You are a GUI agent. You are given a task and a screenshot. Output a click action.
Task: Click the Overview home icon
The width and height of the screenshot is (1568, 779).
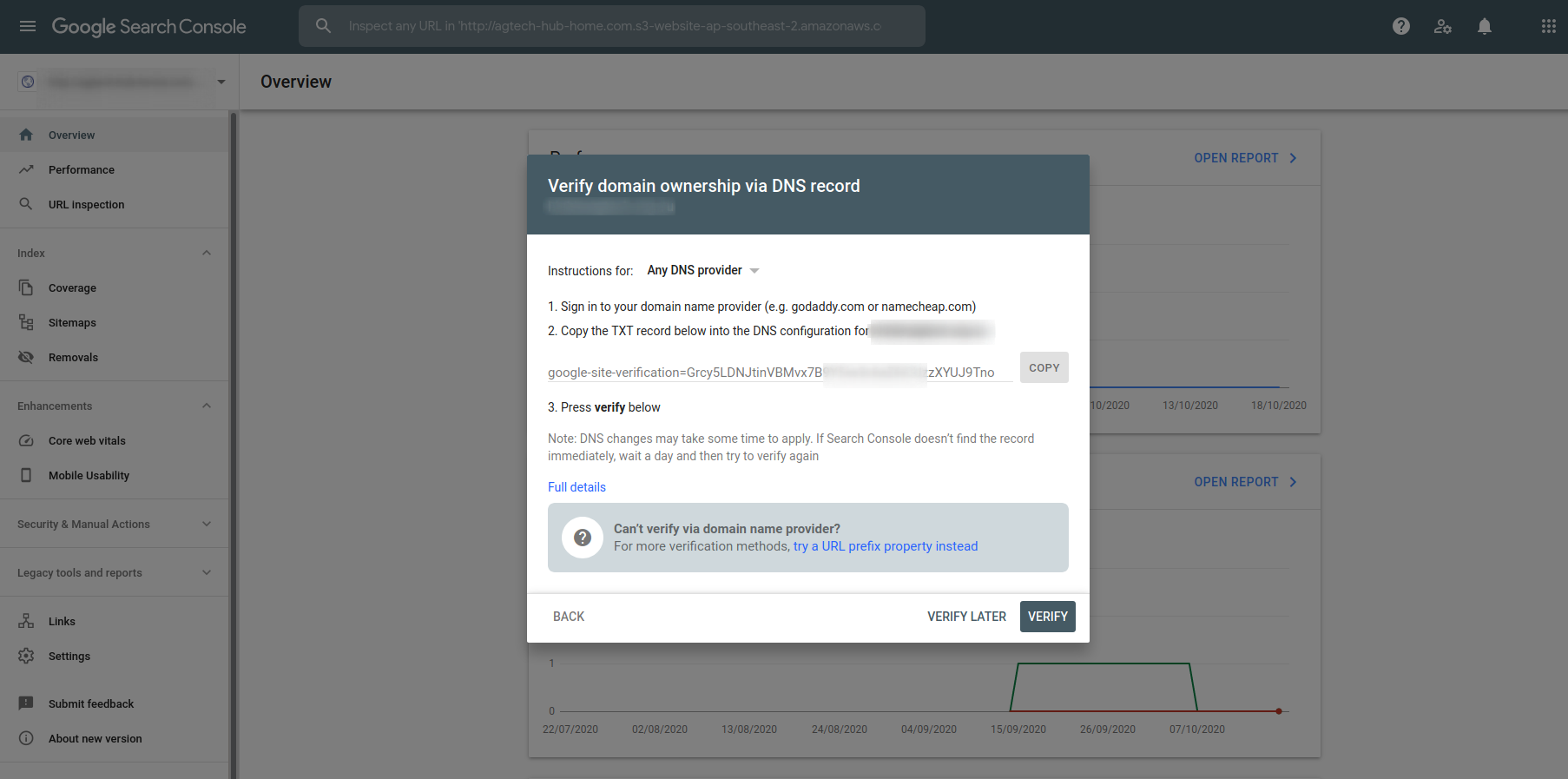tap(26, 135)
